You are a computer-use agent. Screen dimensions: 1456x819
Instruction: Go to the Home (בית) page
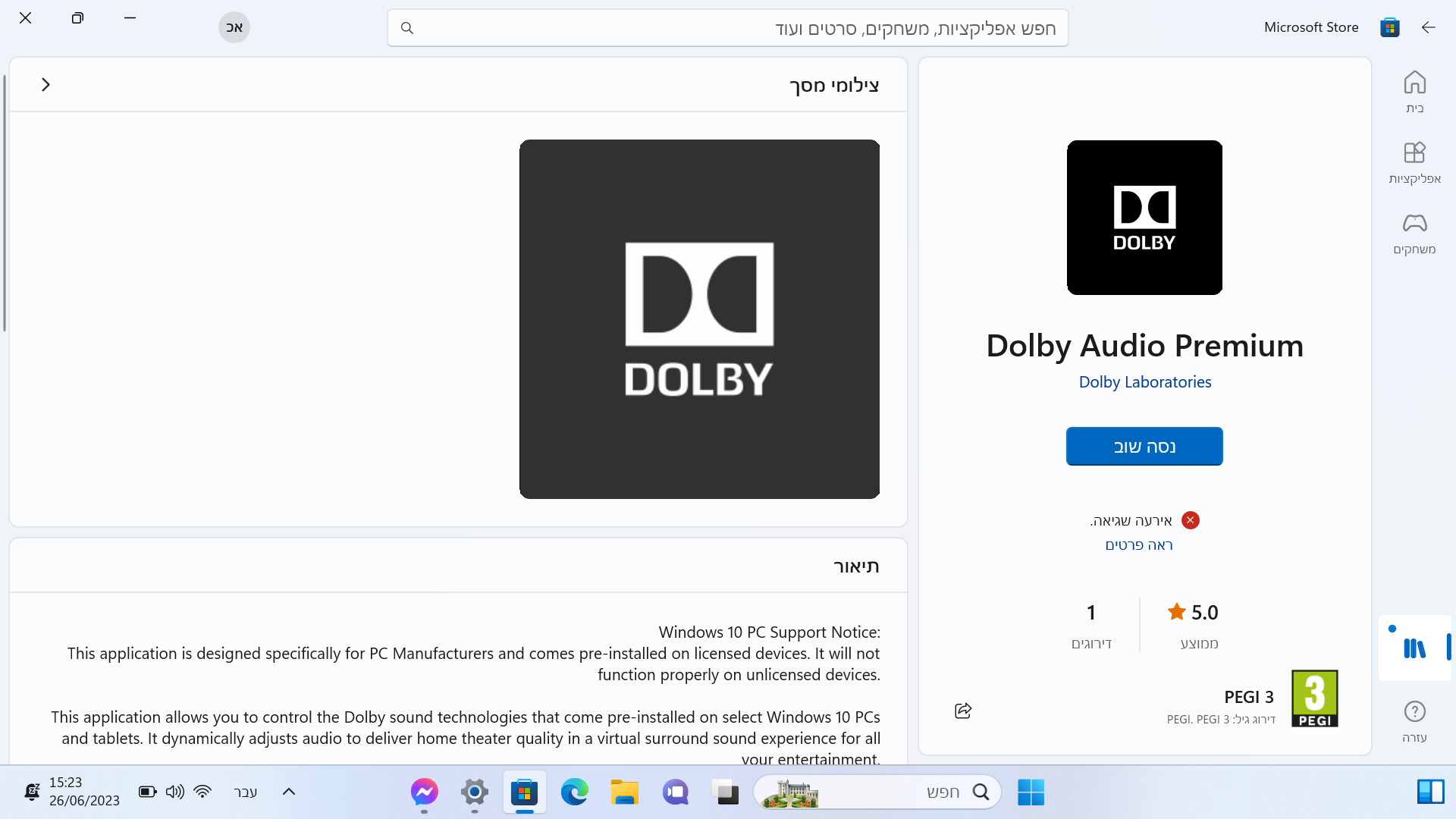[x=1414, y=92]
